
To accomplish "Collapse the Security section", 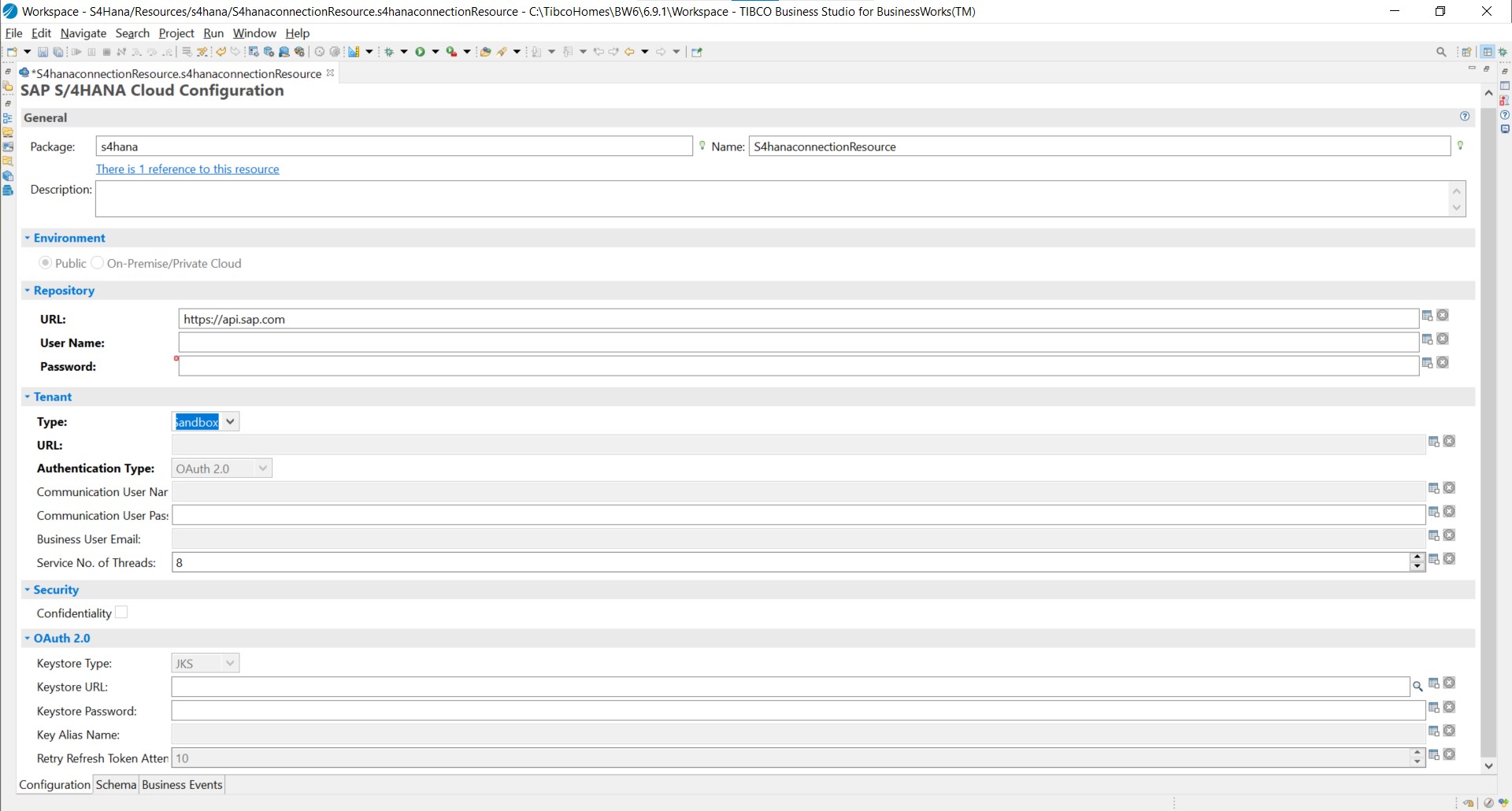I will point(28,590).
